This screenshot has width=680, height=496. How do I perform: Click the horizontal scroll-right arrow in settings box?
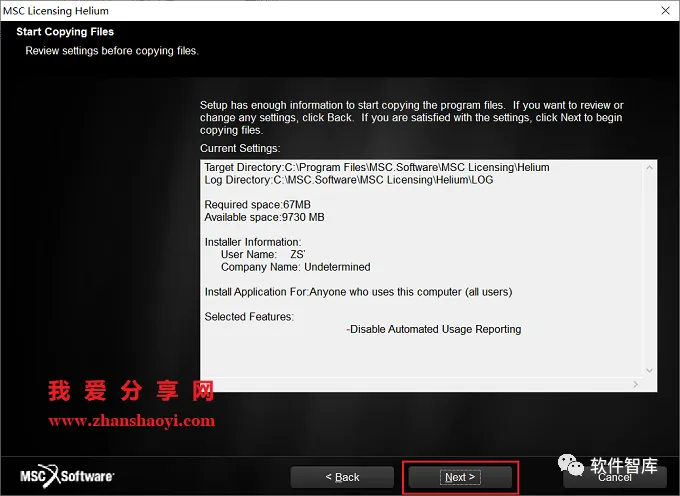(635, 384)
